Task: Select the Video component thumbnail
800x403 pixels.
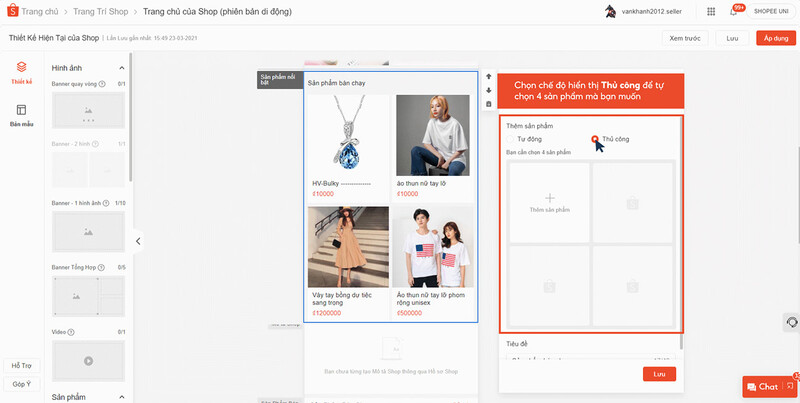Action: pyautogui.click(x=87, y=359)
